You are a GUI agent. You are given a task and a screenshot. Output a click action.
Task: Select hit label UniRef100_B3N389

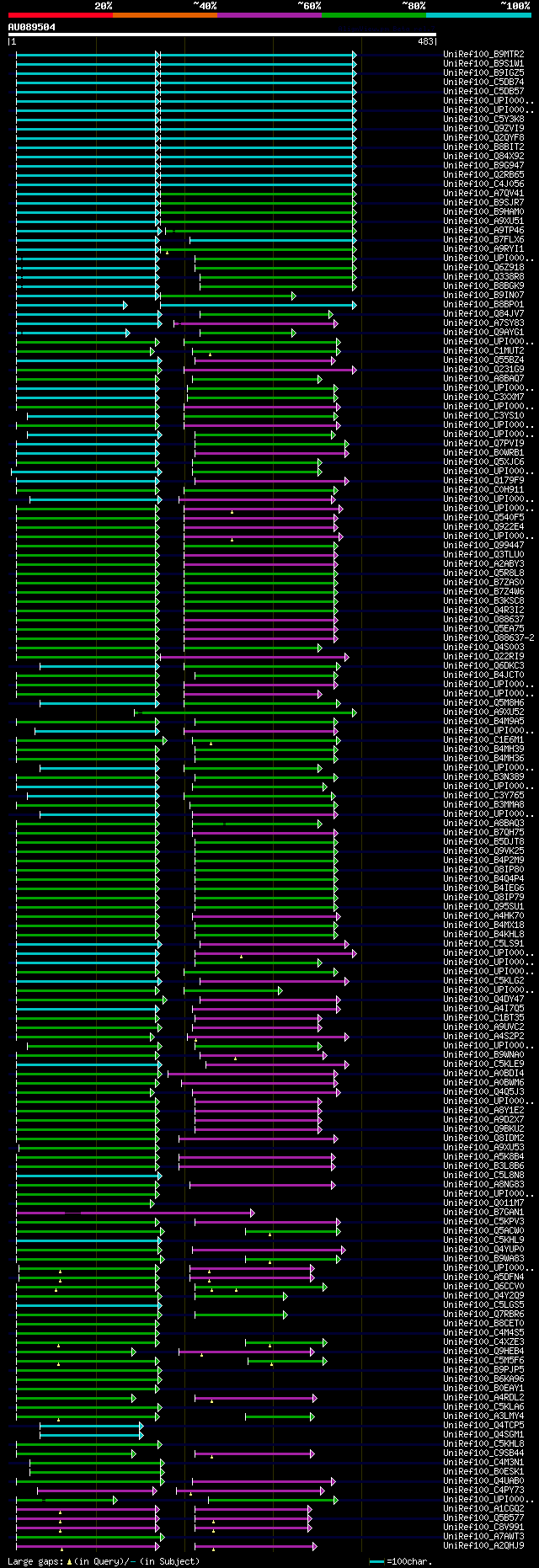coord(483,777)
